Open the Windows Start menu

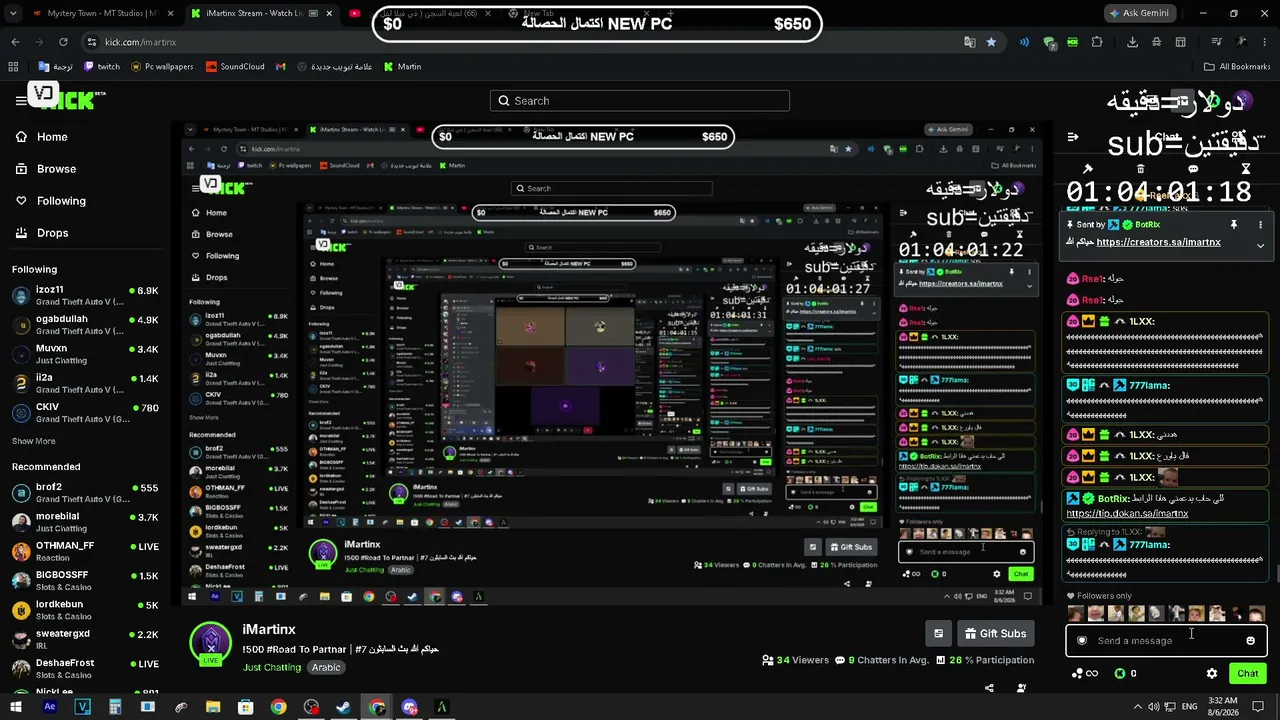click(x=16, y=707)
